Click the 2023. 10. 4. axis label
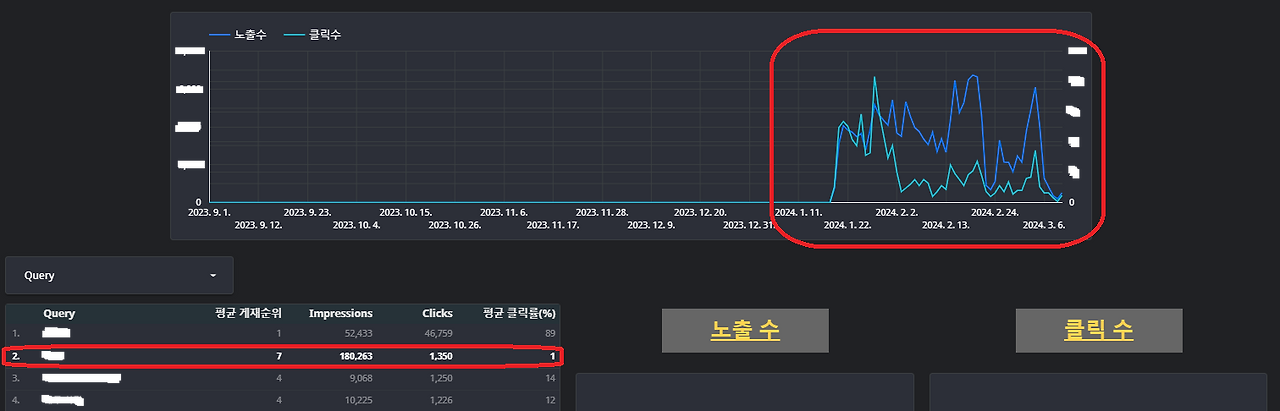 point(356,225)
